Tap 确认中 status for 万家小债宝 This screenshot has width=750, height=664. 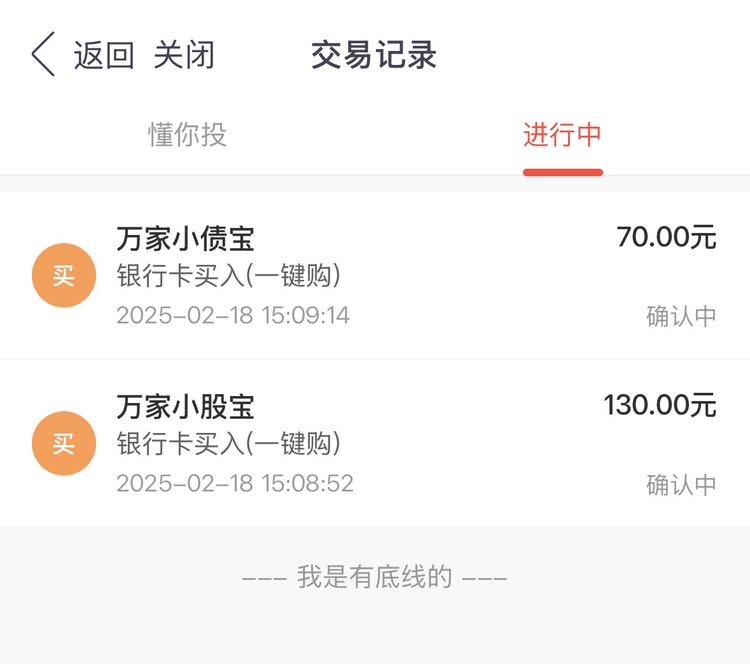pos(681,316)
